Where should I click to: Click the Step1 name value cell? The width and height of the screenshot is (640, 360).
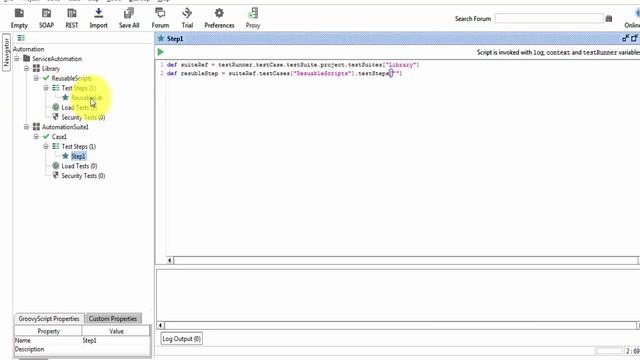point(116,340)
